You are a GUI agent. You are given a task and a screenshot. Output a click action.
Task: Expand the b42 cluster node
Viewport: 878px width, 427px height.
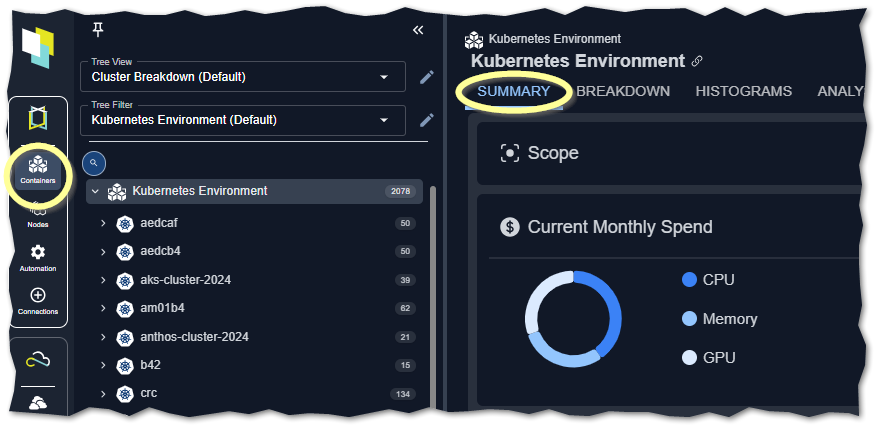103,365
